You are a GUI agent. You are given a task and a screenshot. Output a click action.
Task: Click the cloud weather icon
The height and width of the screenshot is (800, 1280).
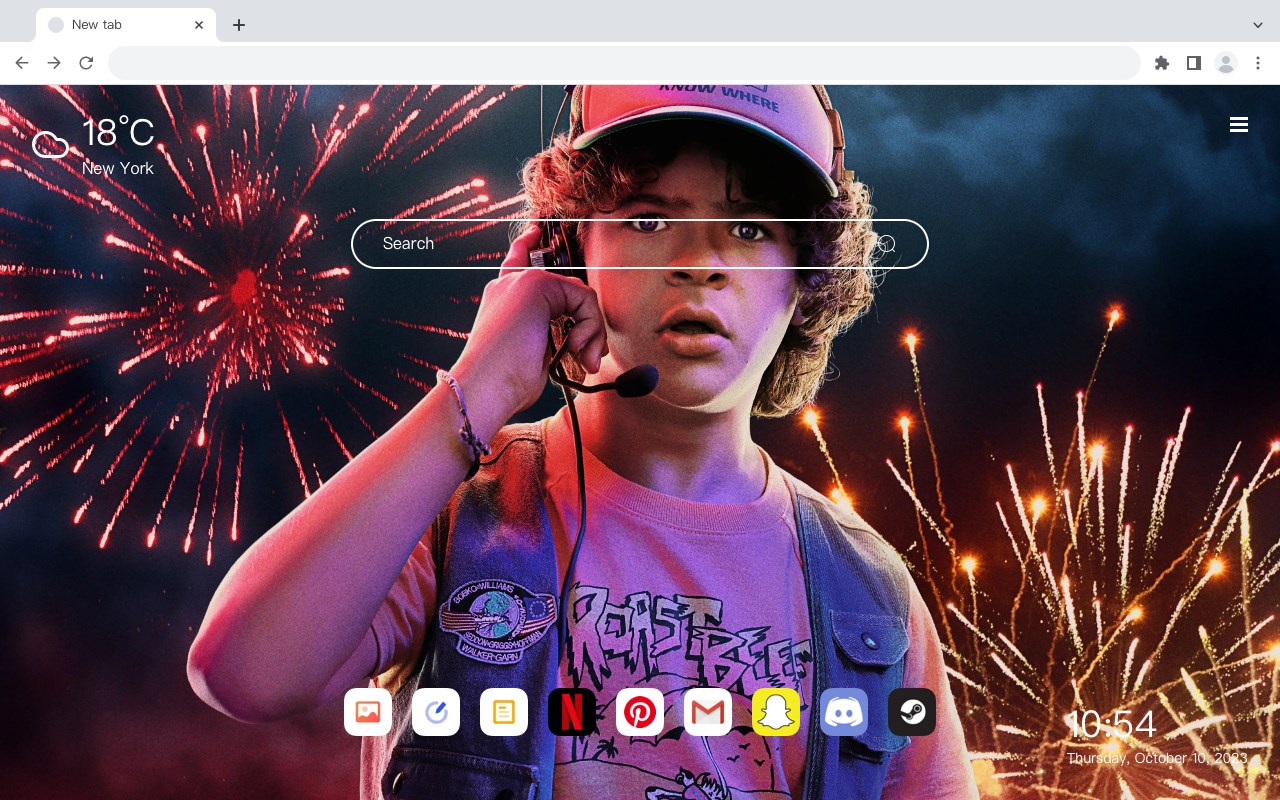pos(50,146)
